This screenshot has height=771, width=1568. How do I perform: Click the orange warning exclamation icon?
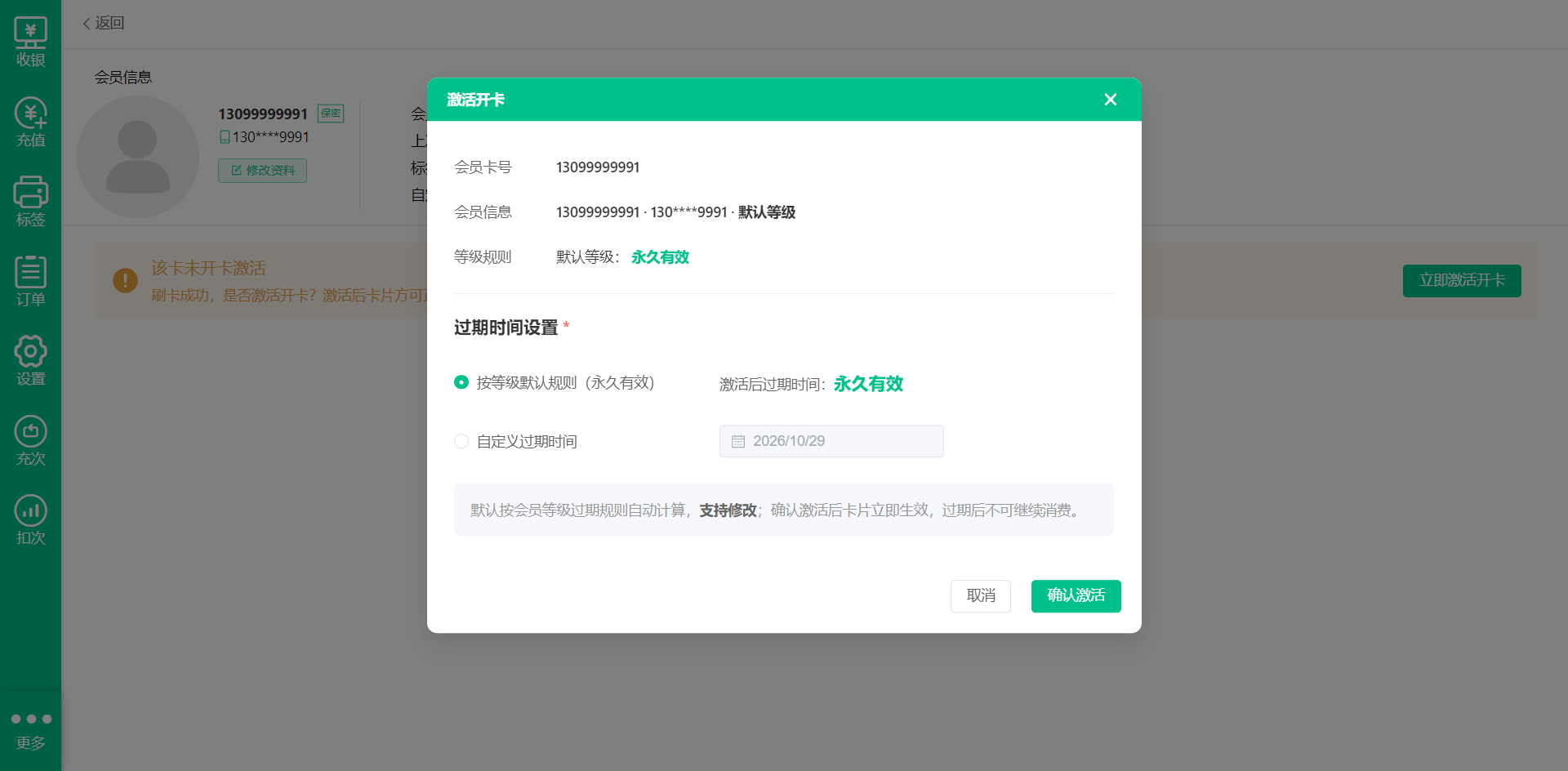[x=125, y=281]
